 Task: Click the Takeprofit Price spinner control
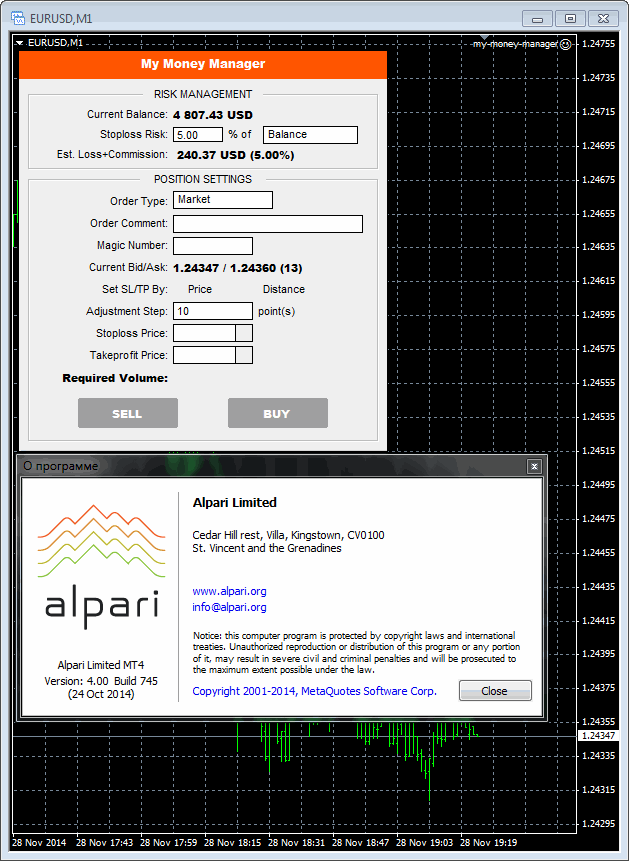point(244,355)
